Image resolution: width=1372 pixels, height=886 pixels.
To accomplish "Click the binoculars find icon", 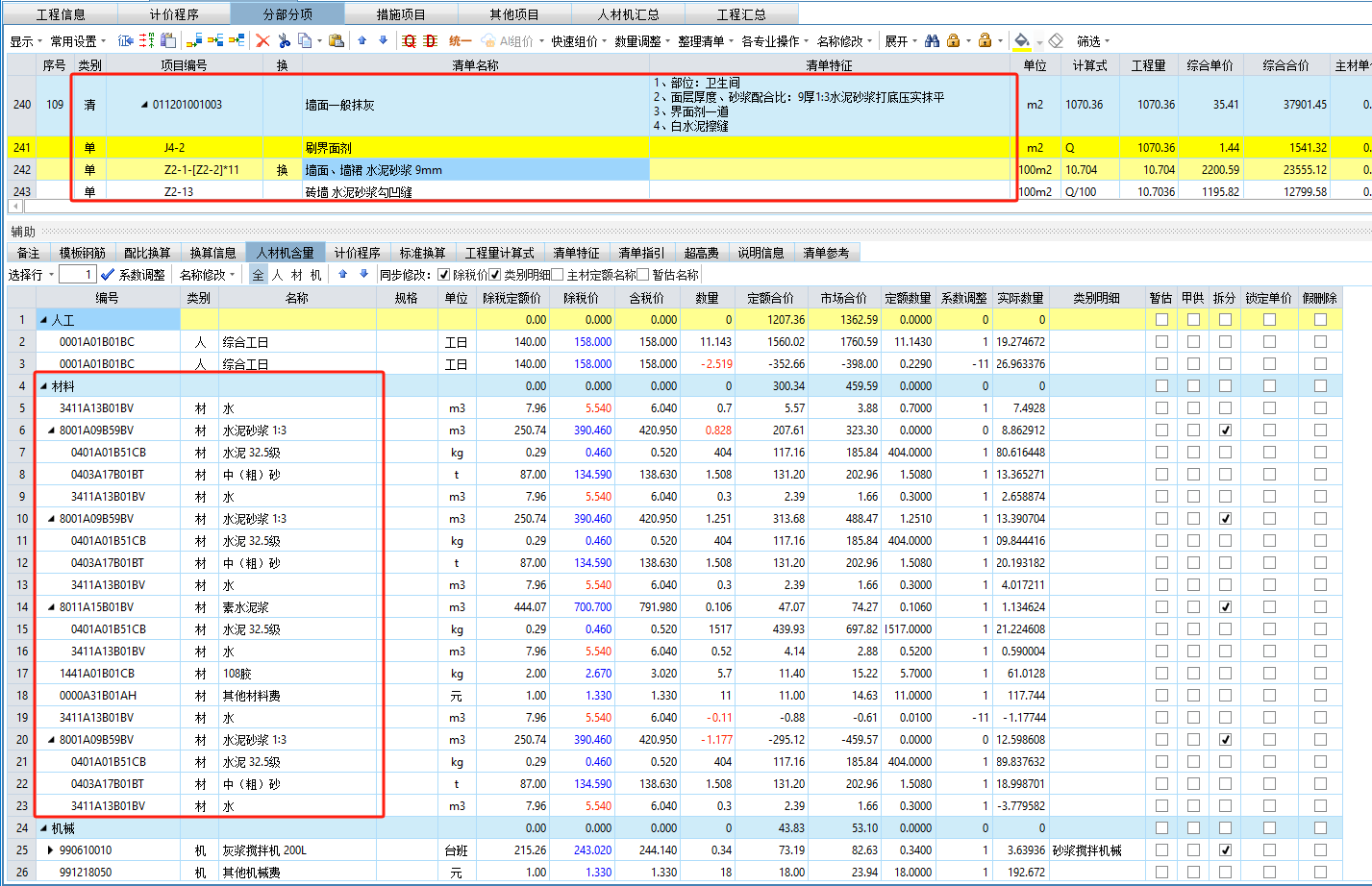I will 932,40.
